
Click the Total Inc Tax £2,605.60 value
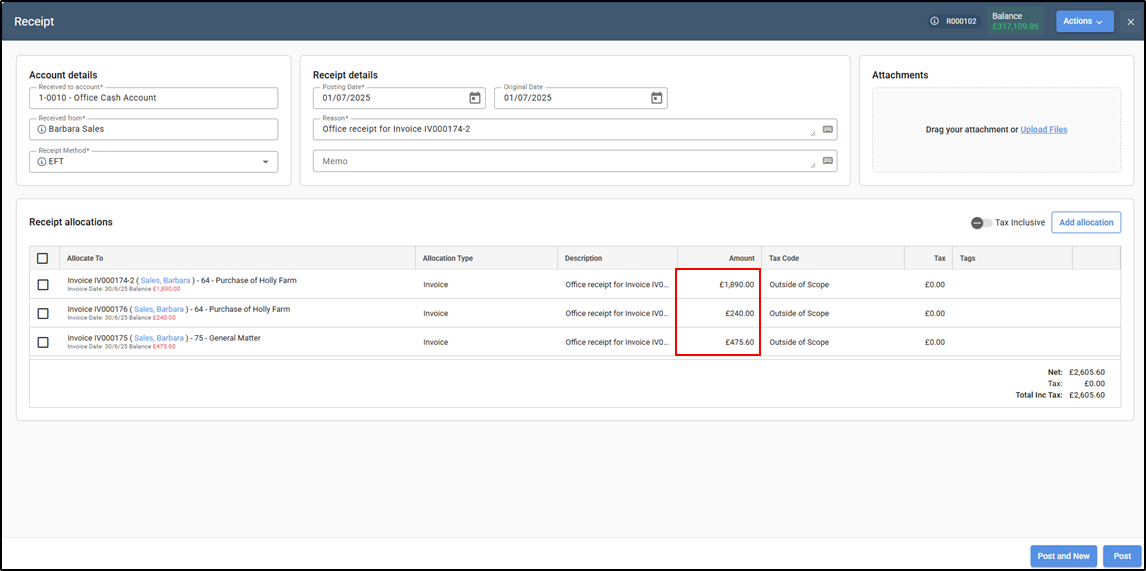[1086, 395]
